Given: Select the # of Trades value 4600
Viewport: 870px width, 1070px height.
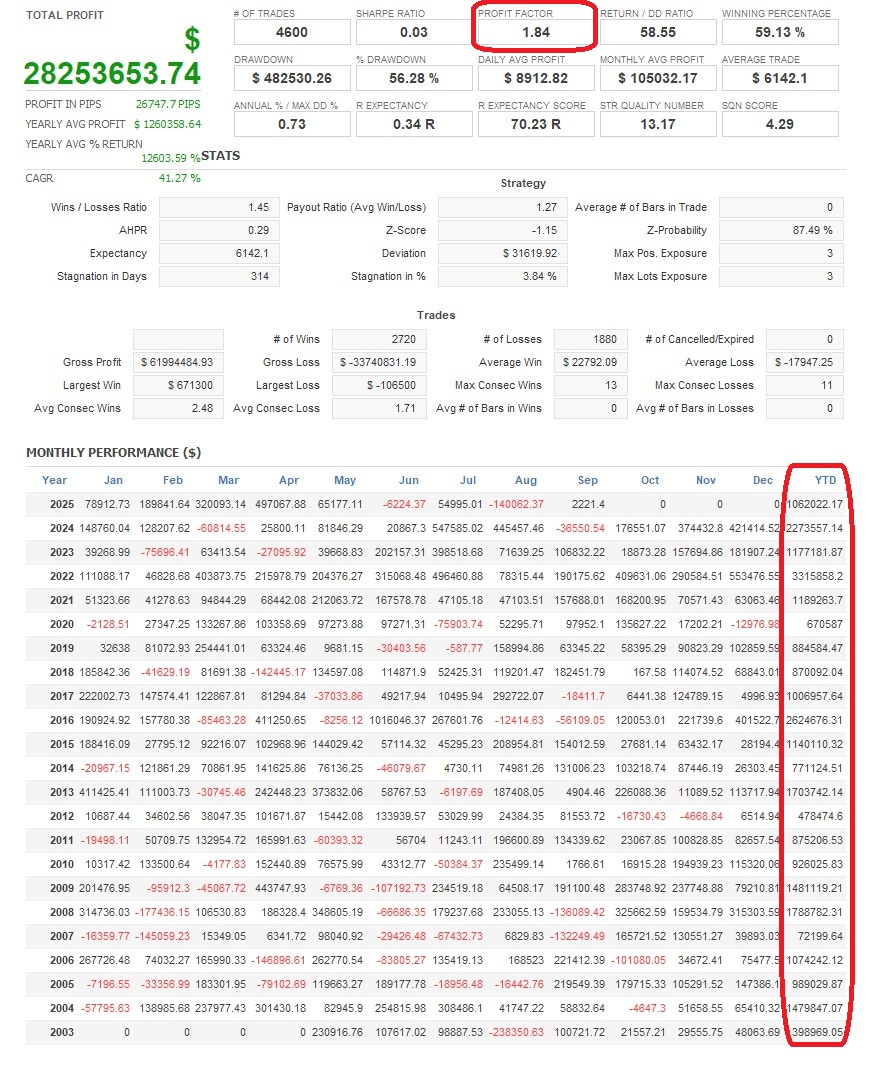Looking at the screenshot, I should tap(292, 32).
